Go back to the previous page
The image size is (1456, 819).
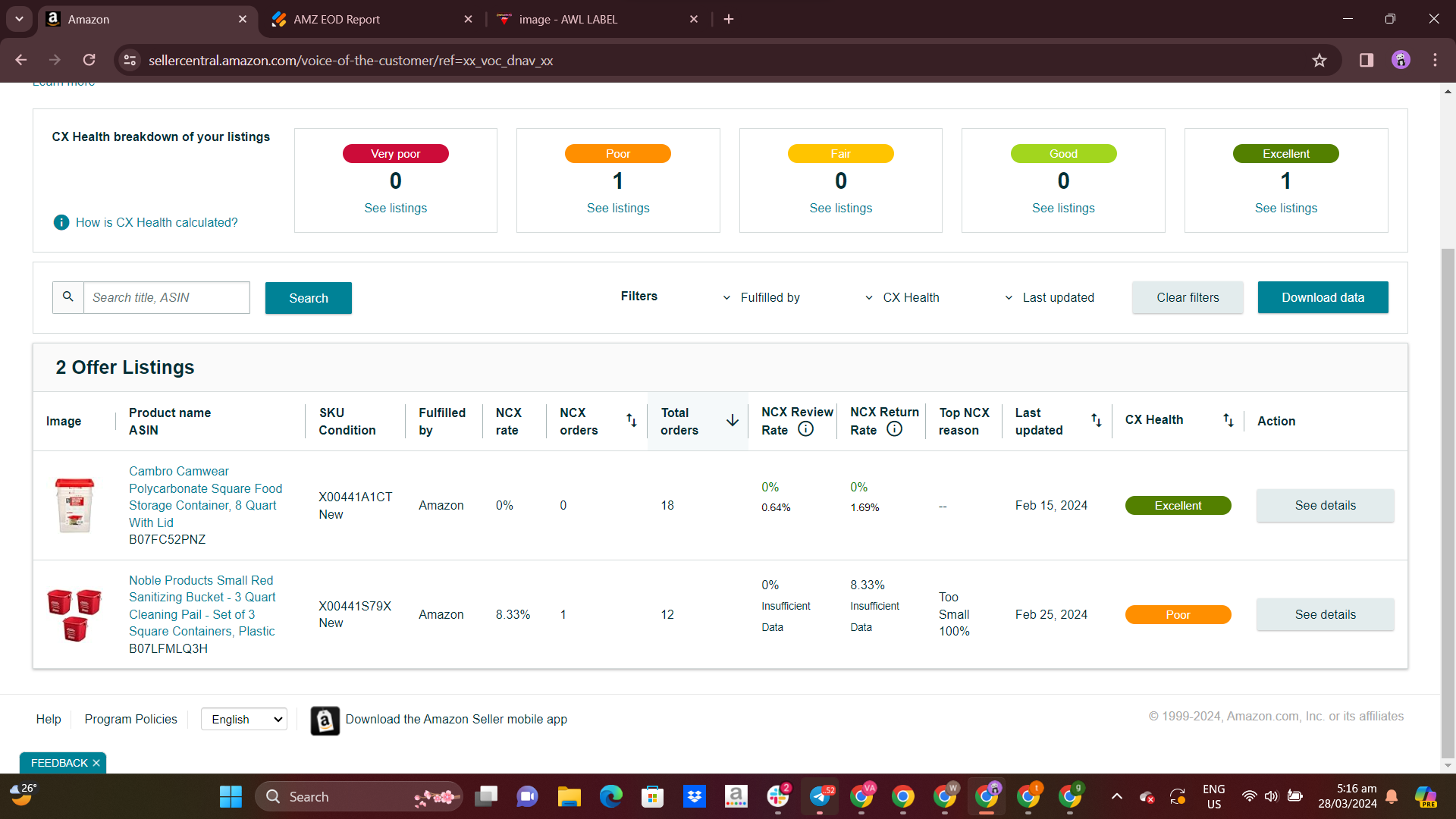[21, 60]
